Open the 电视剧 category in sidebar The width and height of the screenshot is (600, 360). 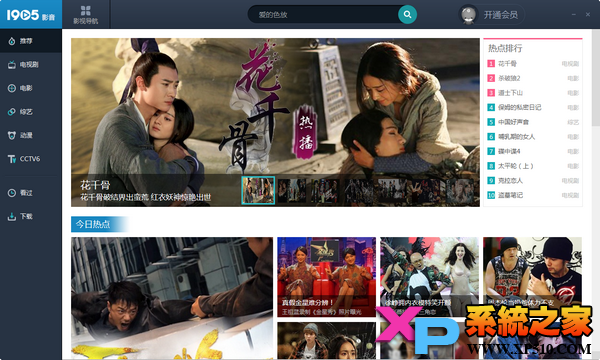click(31, 65)
